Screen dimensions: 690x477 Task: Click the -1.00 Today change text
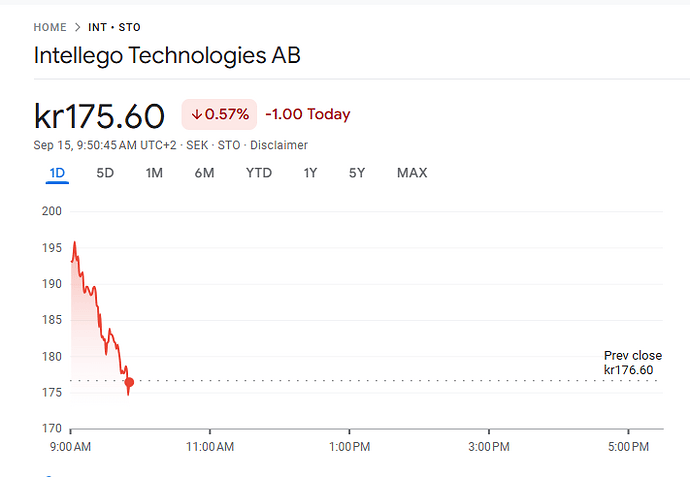coord(308,115)
